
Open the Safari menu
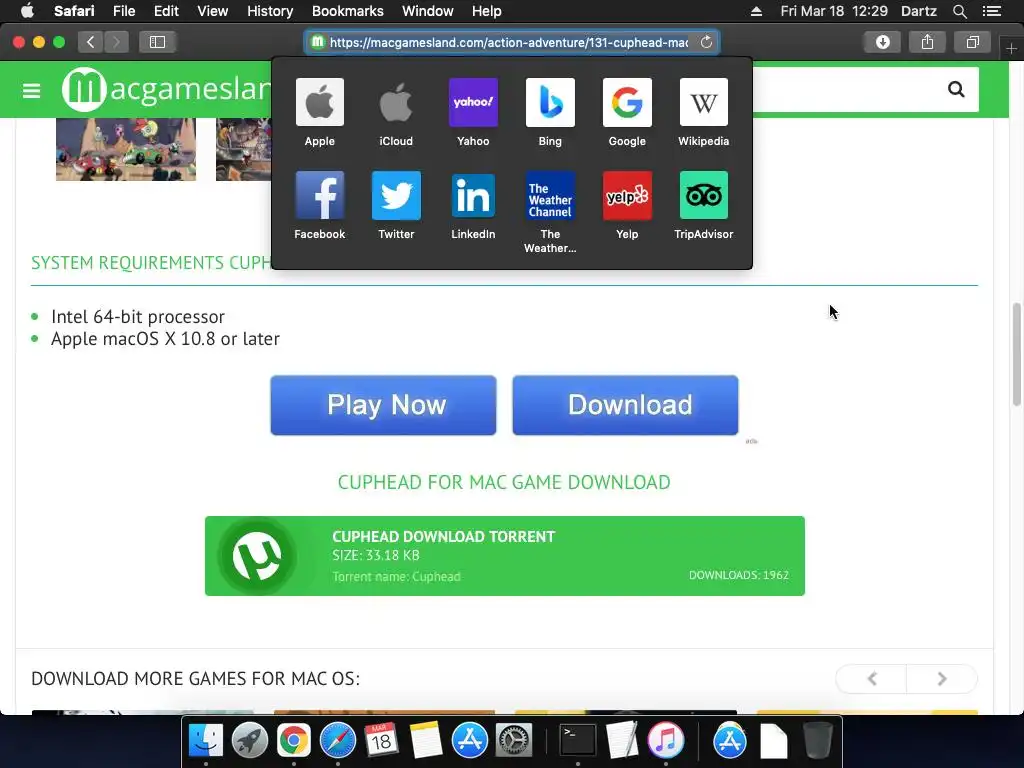point(74,11)
